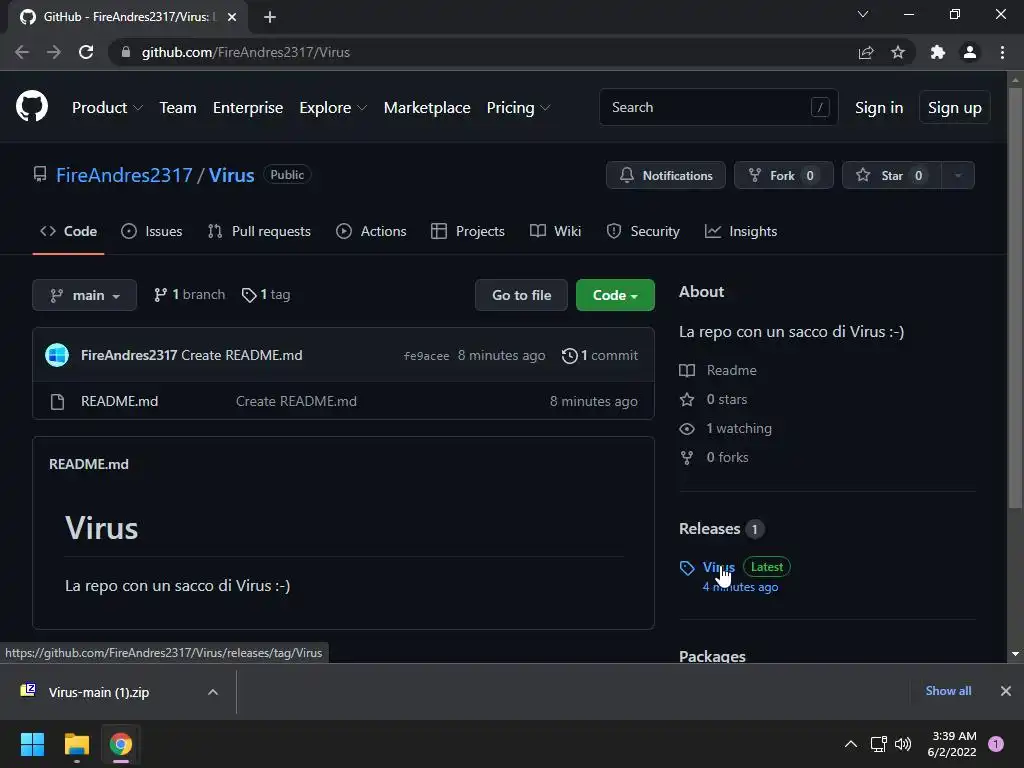Expand options for Virus-main (1).zip download
Viewport: 1024px width, 768px height.
[213, 692]
